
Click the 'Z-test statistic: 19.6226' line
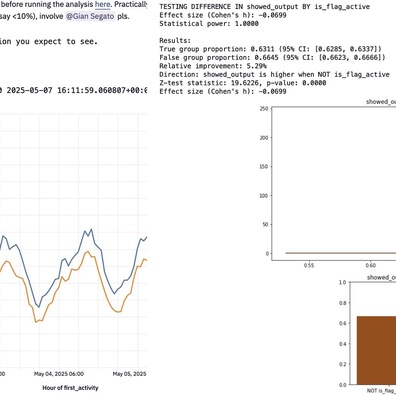pyautogui.click(x=243, y=83)
